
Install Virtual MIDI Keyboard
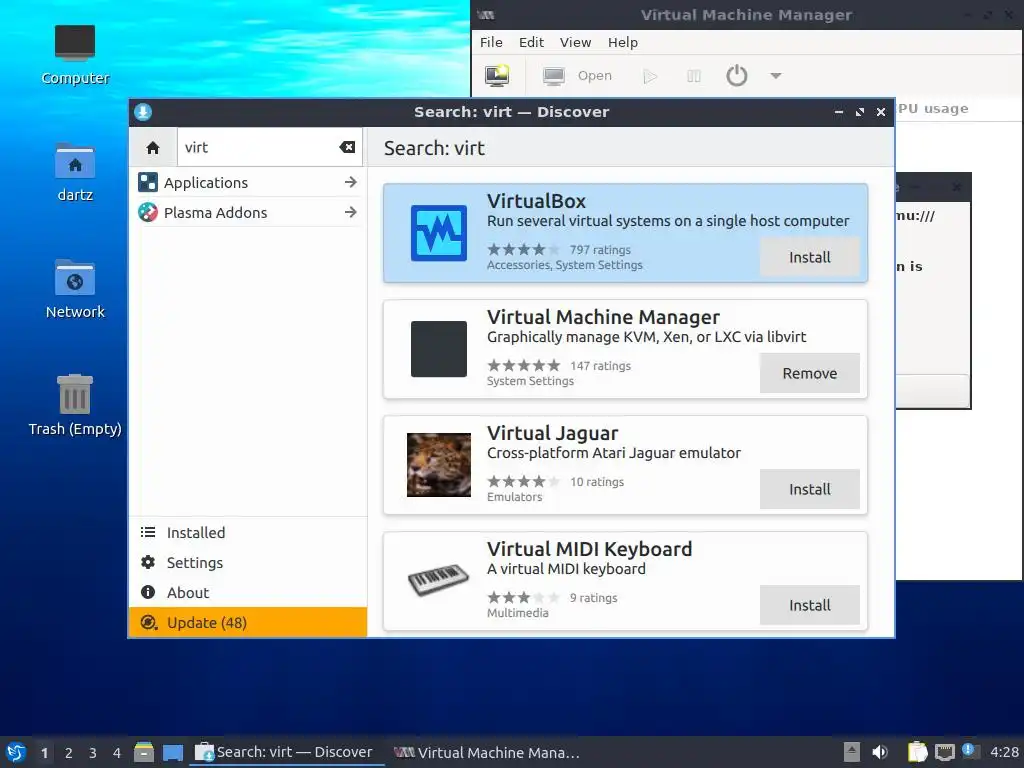coord(810,605)
